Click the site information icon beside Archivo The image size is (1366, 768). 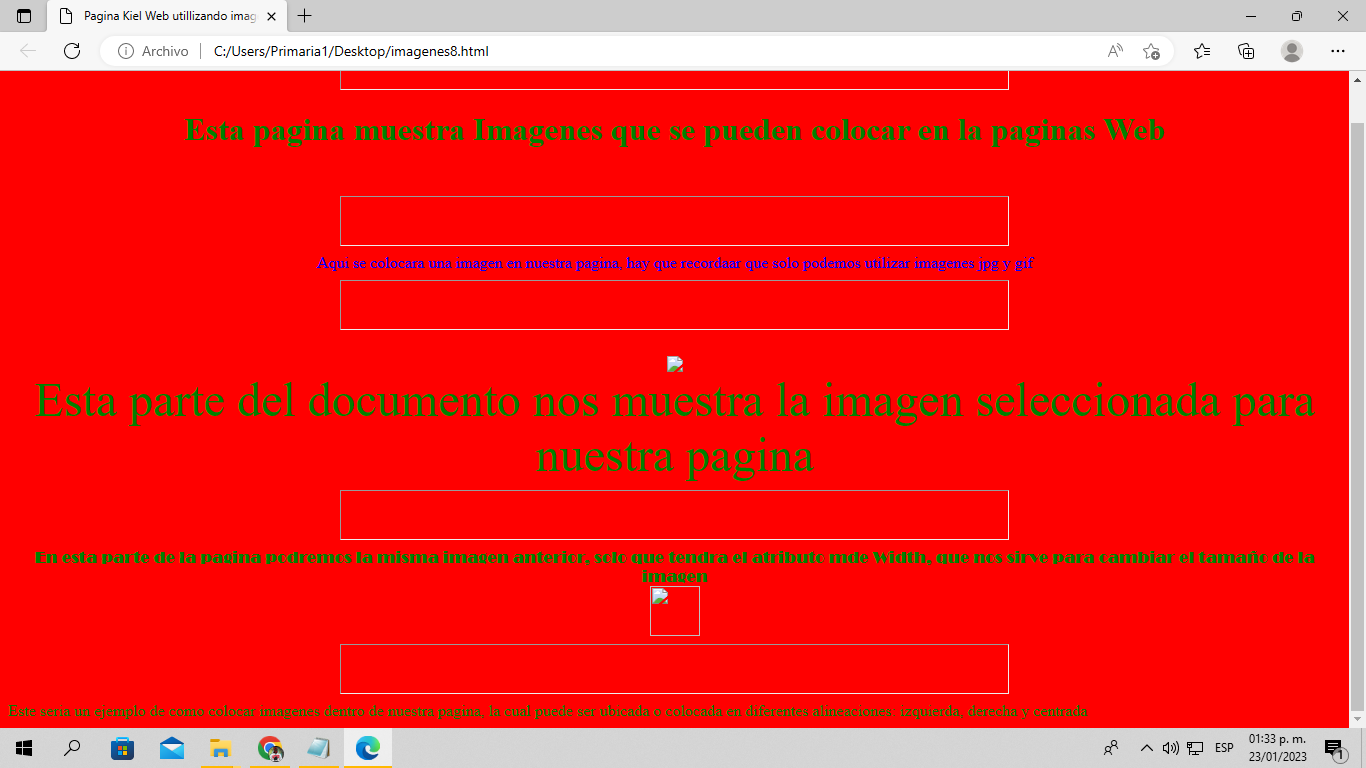pos(126,51)
